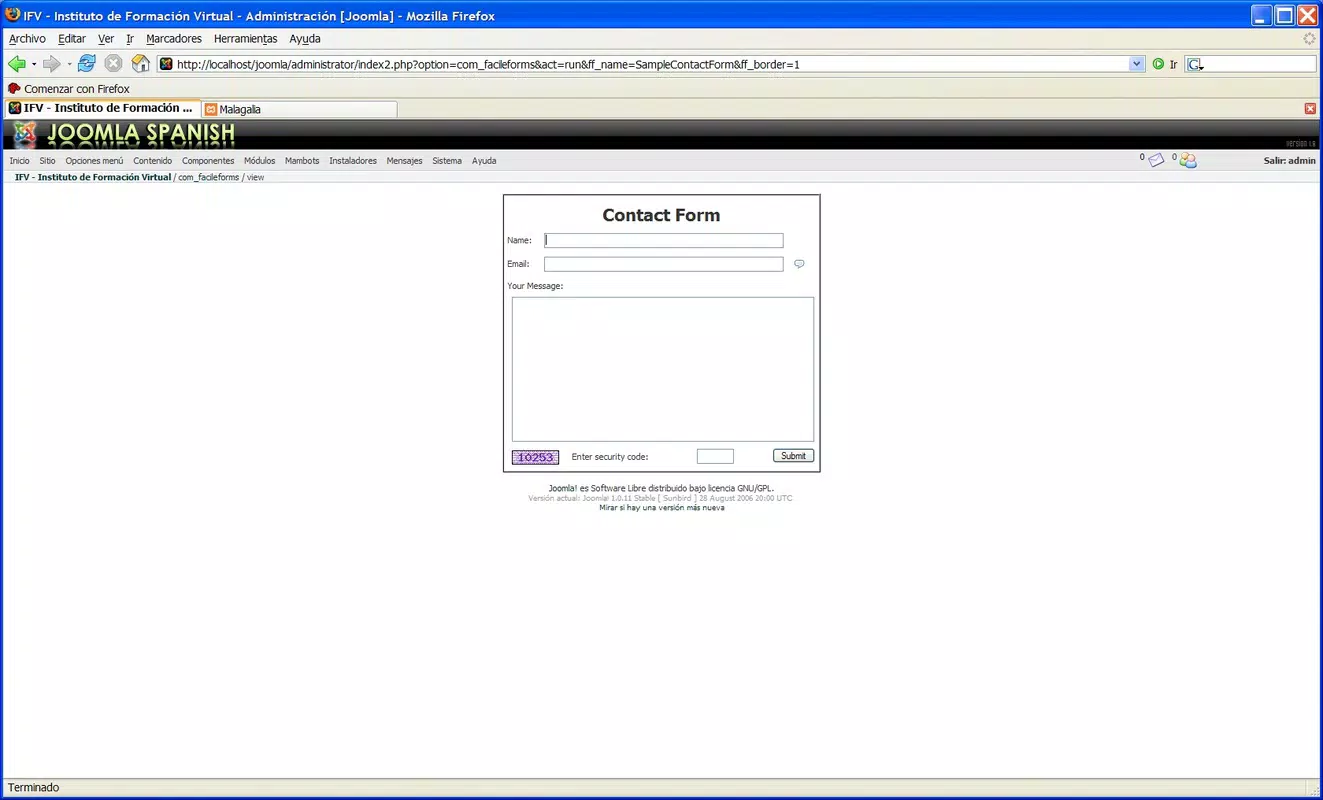Open the forward button history dropdown arrow
Screen dimensions: 1323x800
click(x=69, y=64)
